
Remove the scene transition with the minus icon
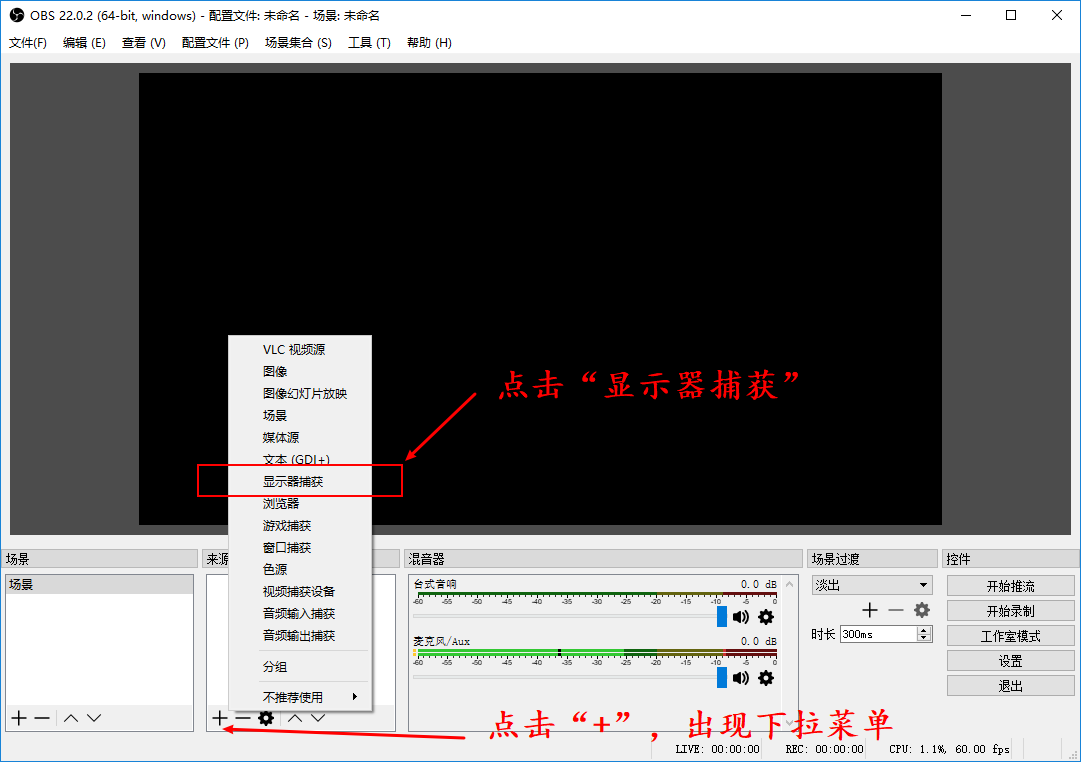(x=896, y=610)
